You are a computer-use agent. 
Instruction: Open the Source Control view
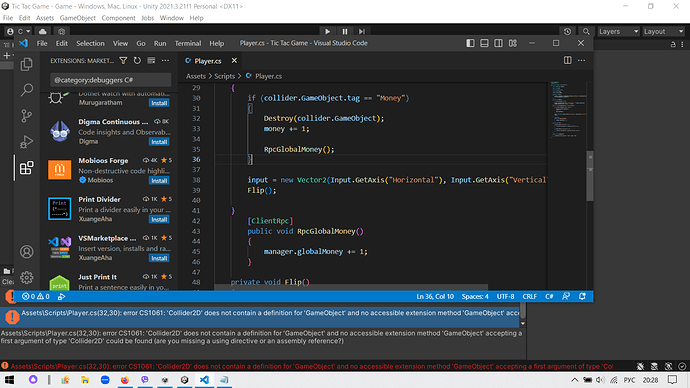click(26, 116)
